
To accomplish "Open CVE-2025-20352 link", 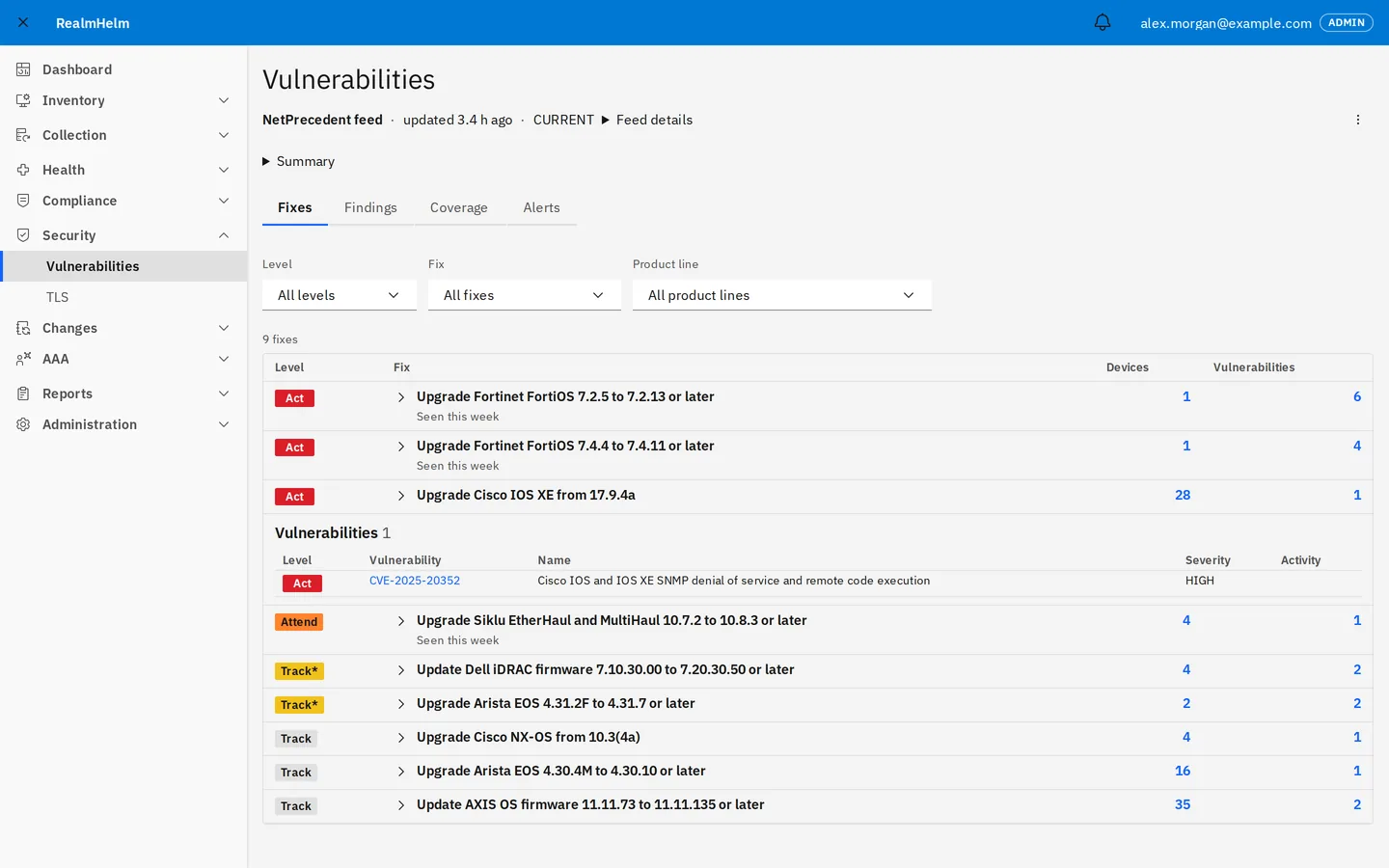I will point(415,581).
